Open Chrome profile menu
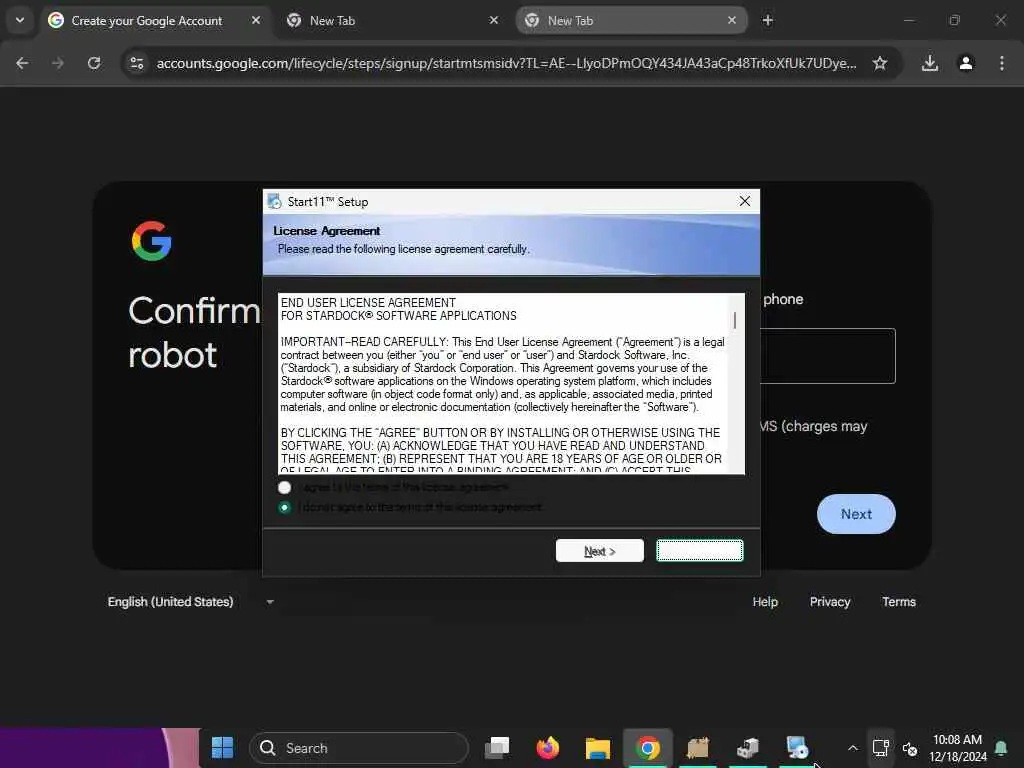Image resolution: width=1024 pixels, height=768 pixels. (966, 63)
